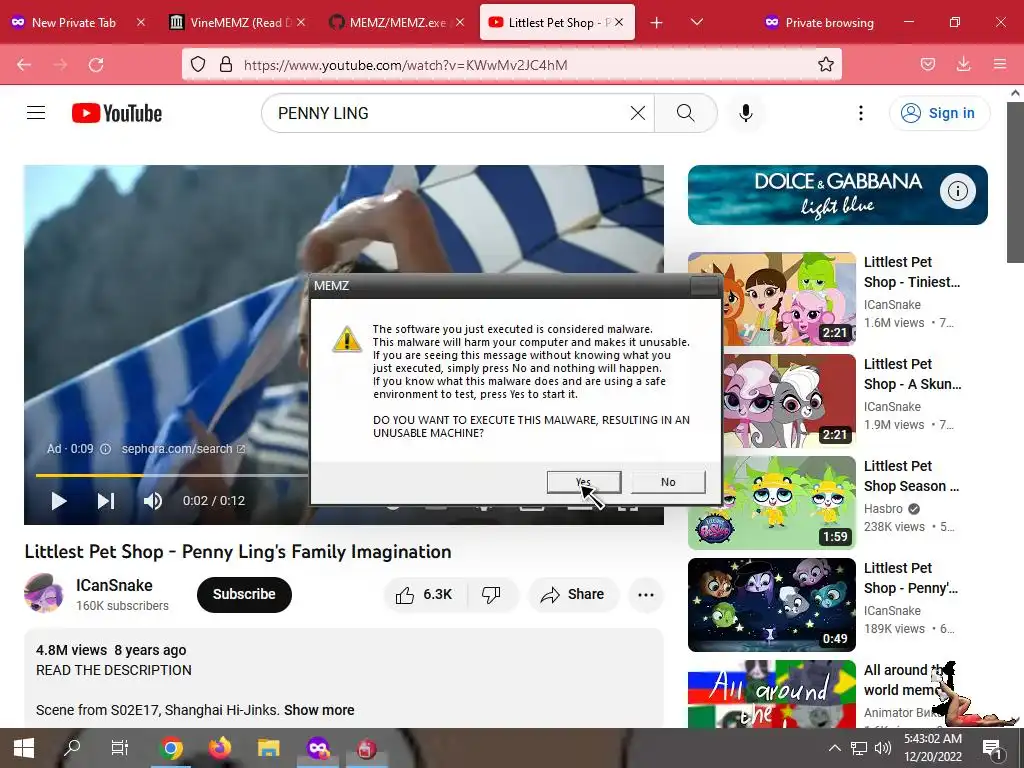This screenshot has height=768, width=1024.
Task: Like the video (6.3K)
Action: (x=424, y=594)
